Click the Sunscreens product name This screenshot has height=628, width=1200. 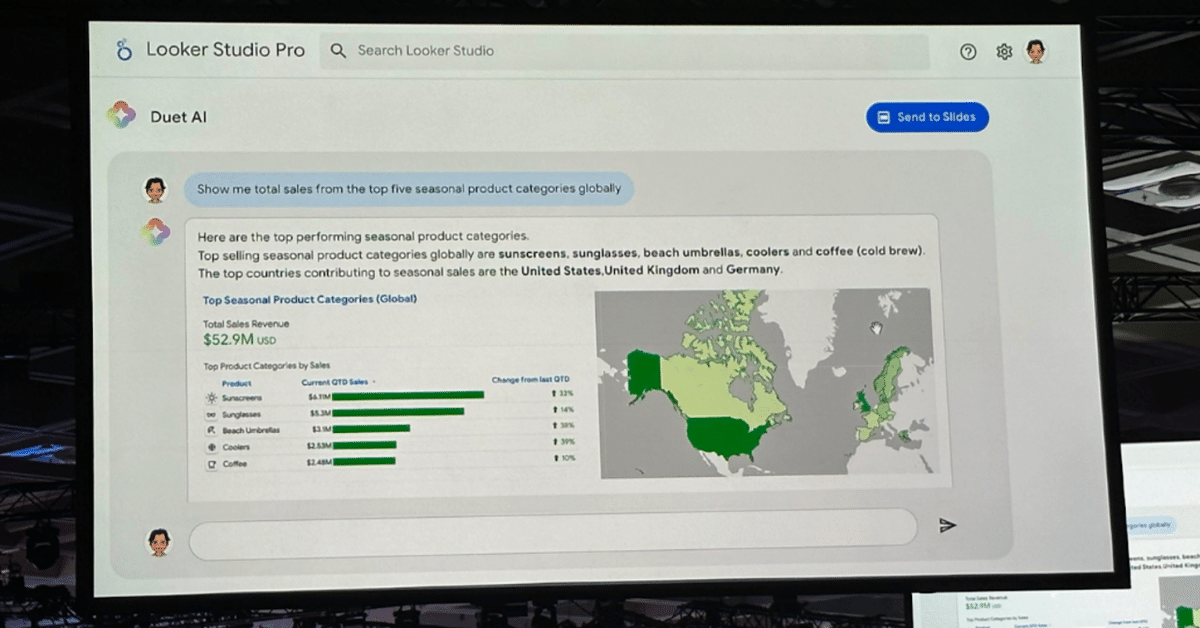click(242, 398)
